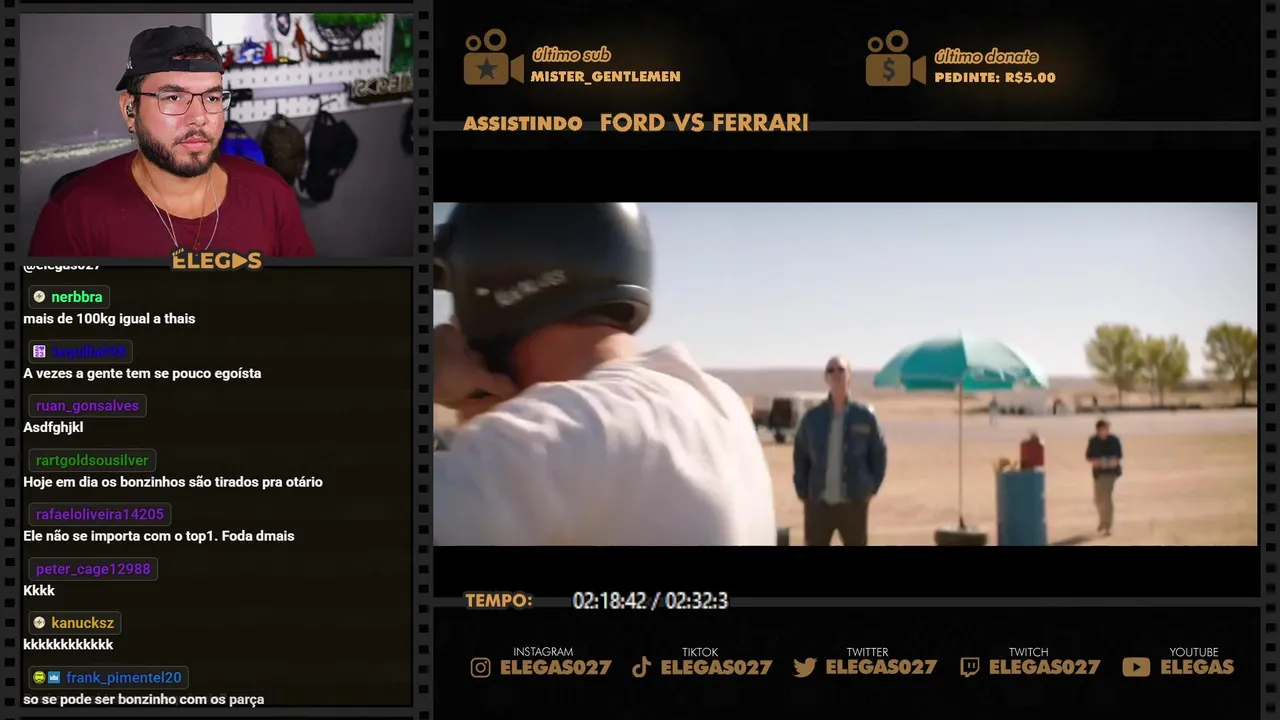This screenshot has height=720, width=1280.
Task: Click the TikTok ELEGAS027 handle text
Action: click(x=717, y=668)
